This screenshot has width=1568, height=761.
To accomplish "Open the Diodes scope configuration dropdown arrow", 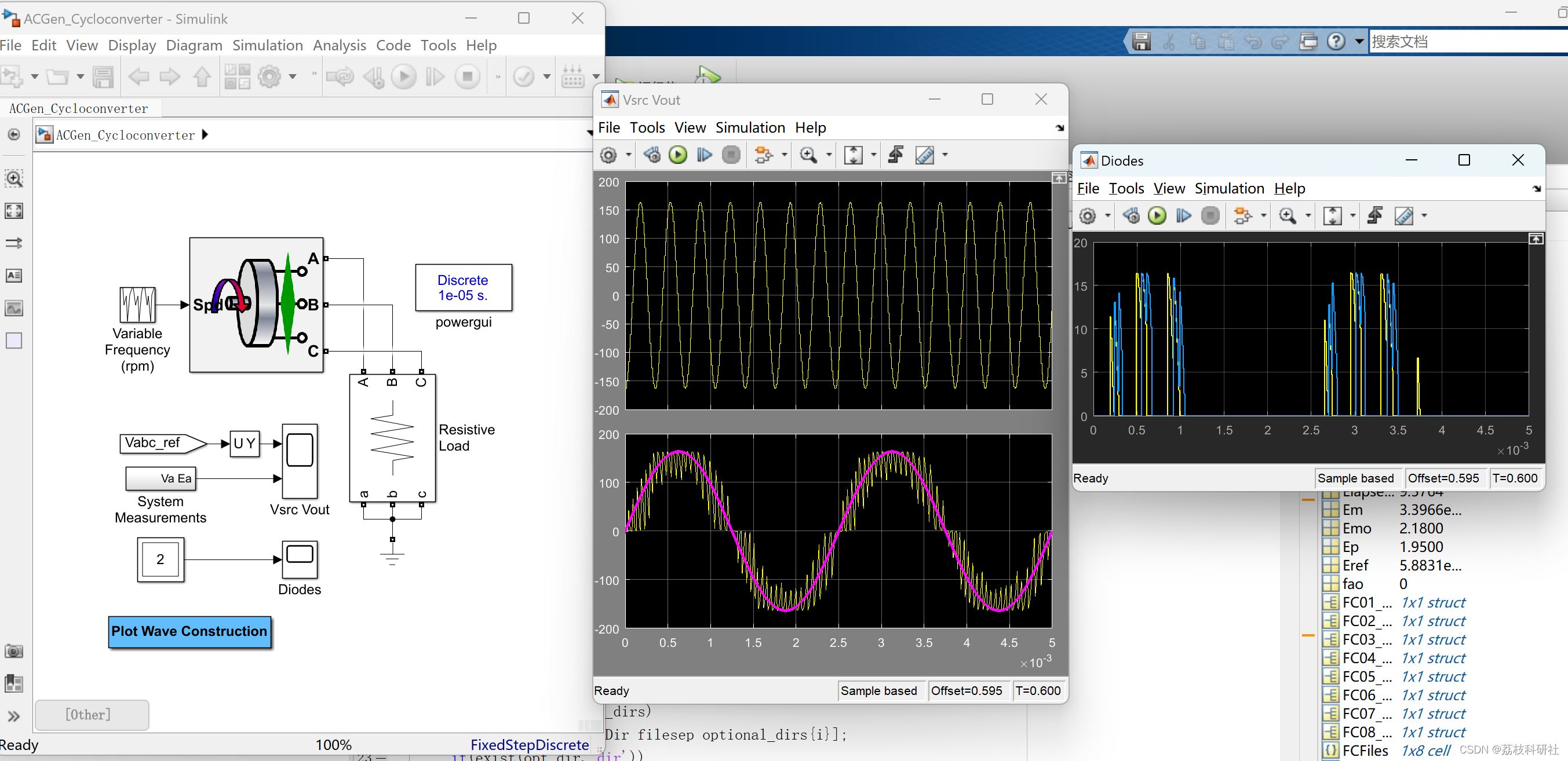I will (x=1107, y=215).
